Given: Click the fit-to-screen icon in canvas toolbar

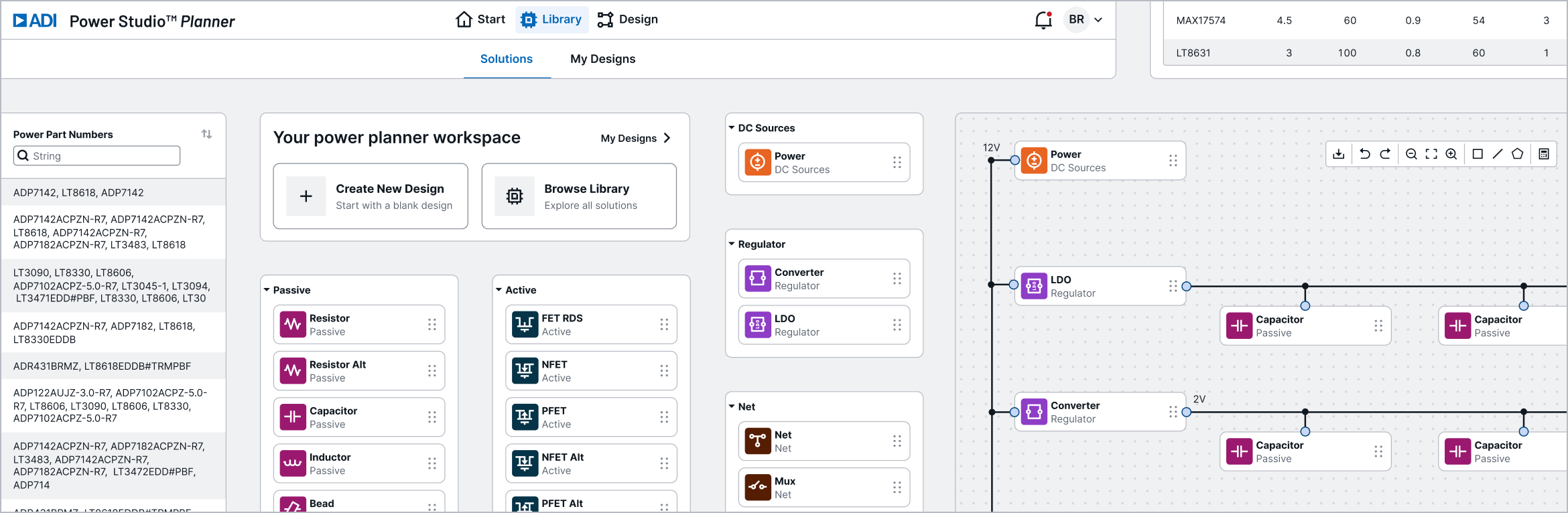Looking at the screenshot, I should [x=1431, y=154].
